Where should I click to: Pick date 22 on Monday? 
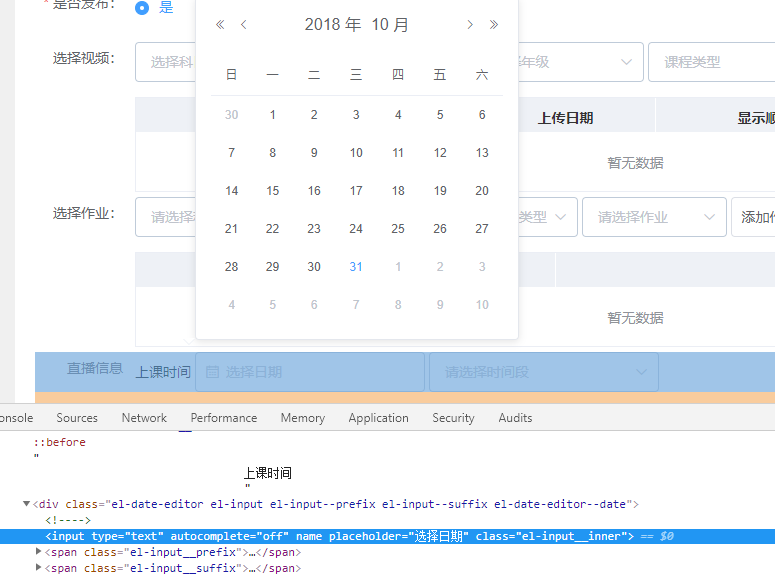(272, 229)
